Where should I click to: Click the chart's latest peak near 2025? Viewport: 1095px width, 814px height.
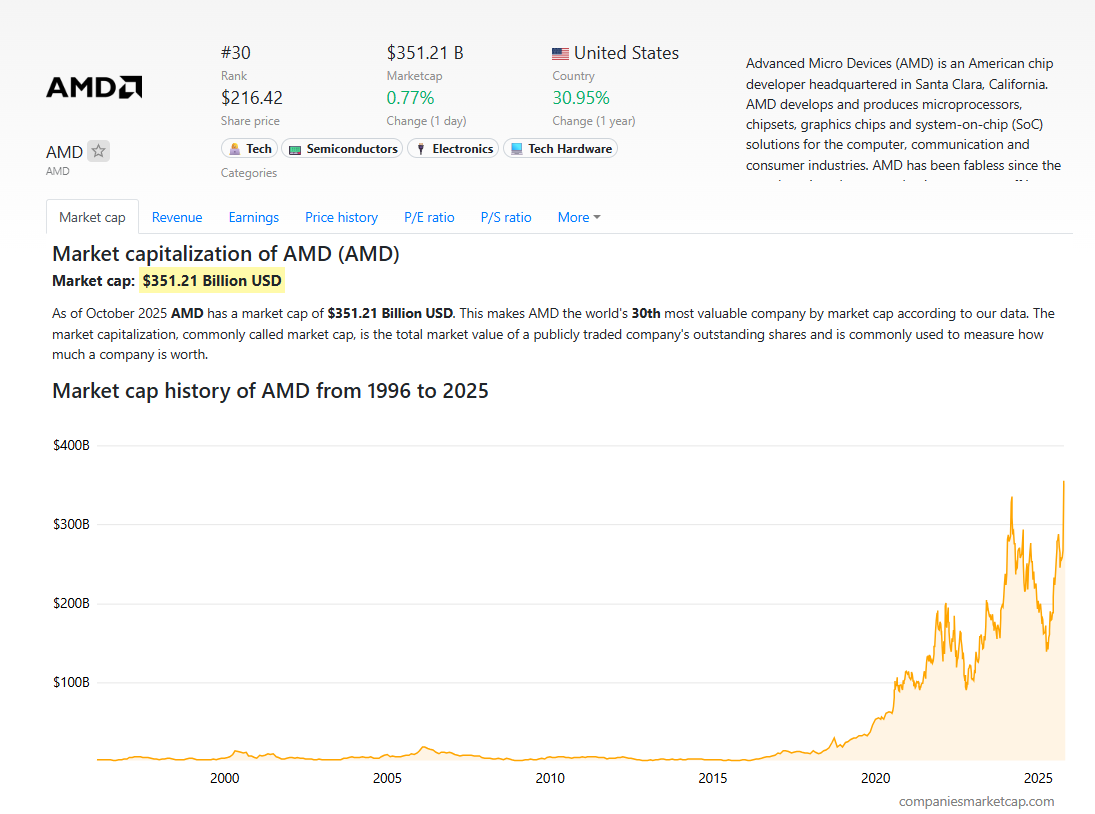(1063, 482)
